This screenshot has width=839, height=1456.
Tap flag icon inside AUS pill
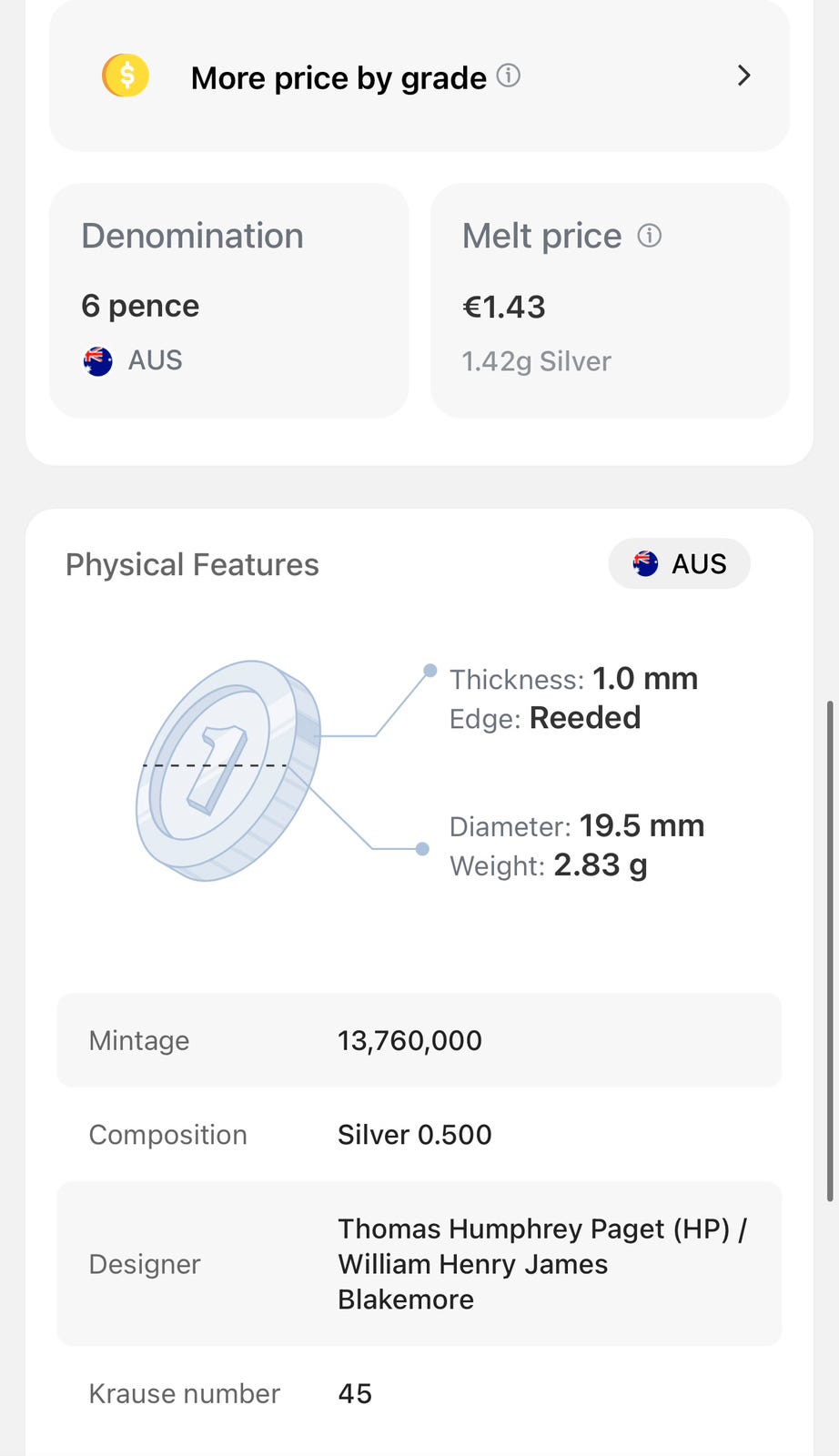point(645,564)
